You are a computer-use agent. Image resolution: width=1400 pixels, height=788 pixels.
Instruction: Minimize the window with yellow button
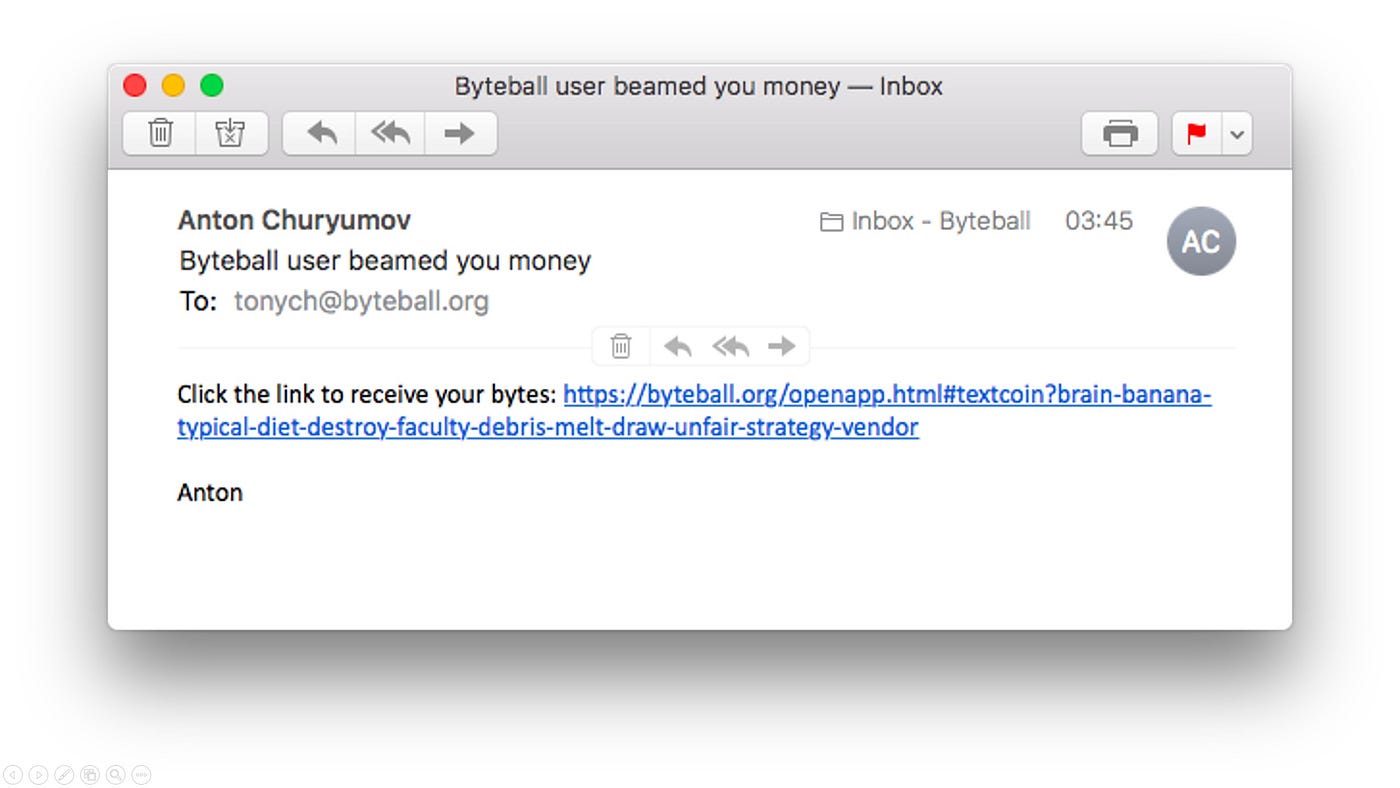[x=173, y=86]
